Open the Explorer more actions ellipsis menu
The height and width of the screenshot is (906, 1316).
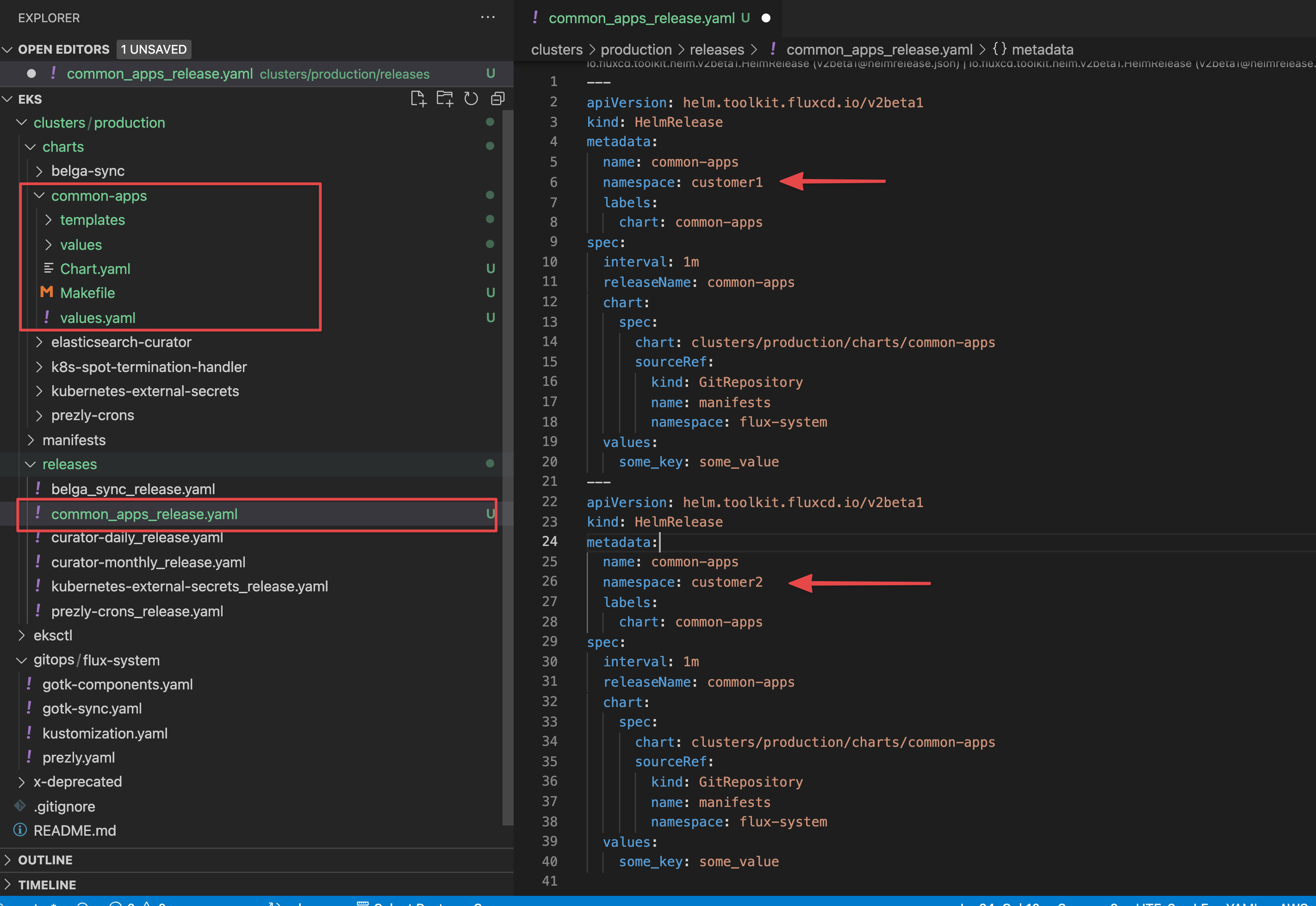tap(487, 18)
